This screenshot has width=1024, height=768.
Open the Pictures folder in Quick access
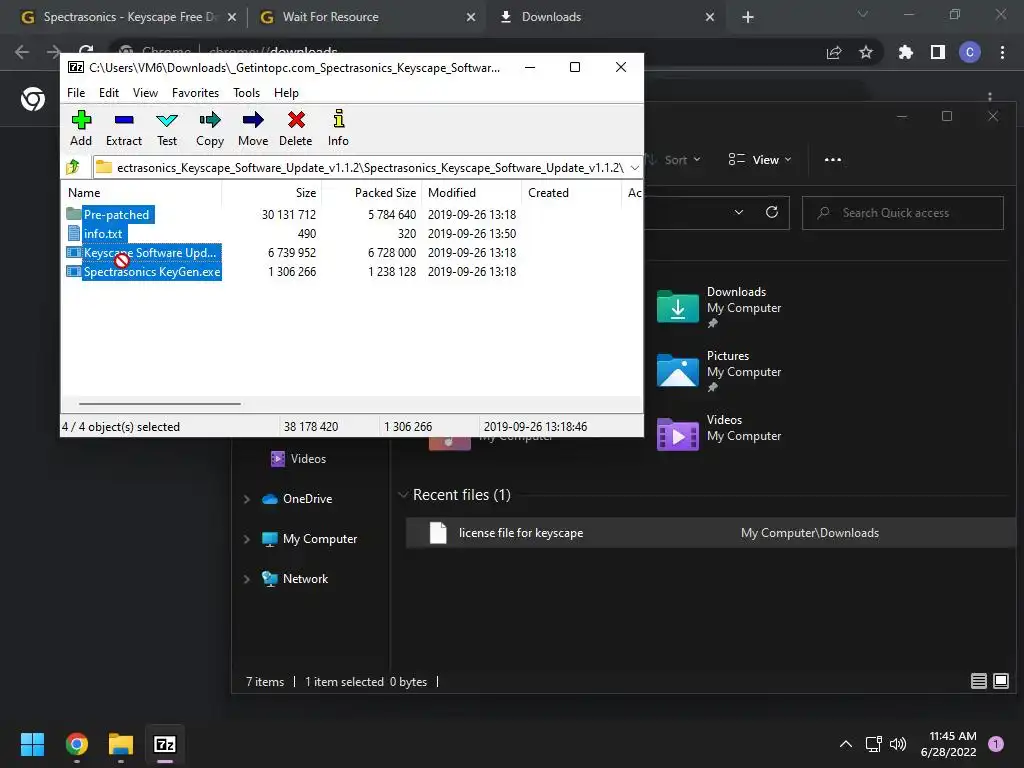tap(720, 371)
